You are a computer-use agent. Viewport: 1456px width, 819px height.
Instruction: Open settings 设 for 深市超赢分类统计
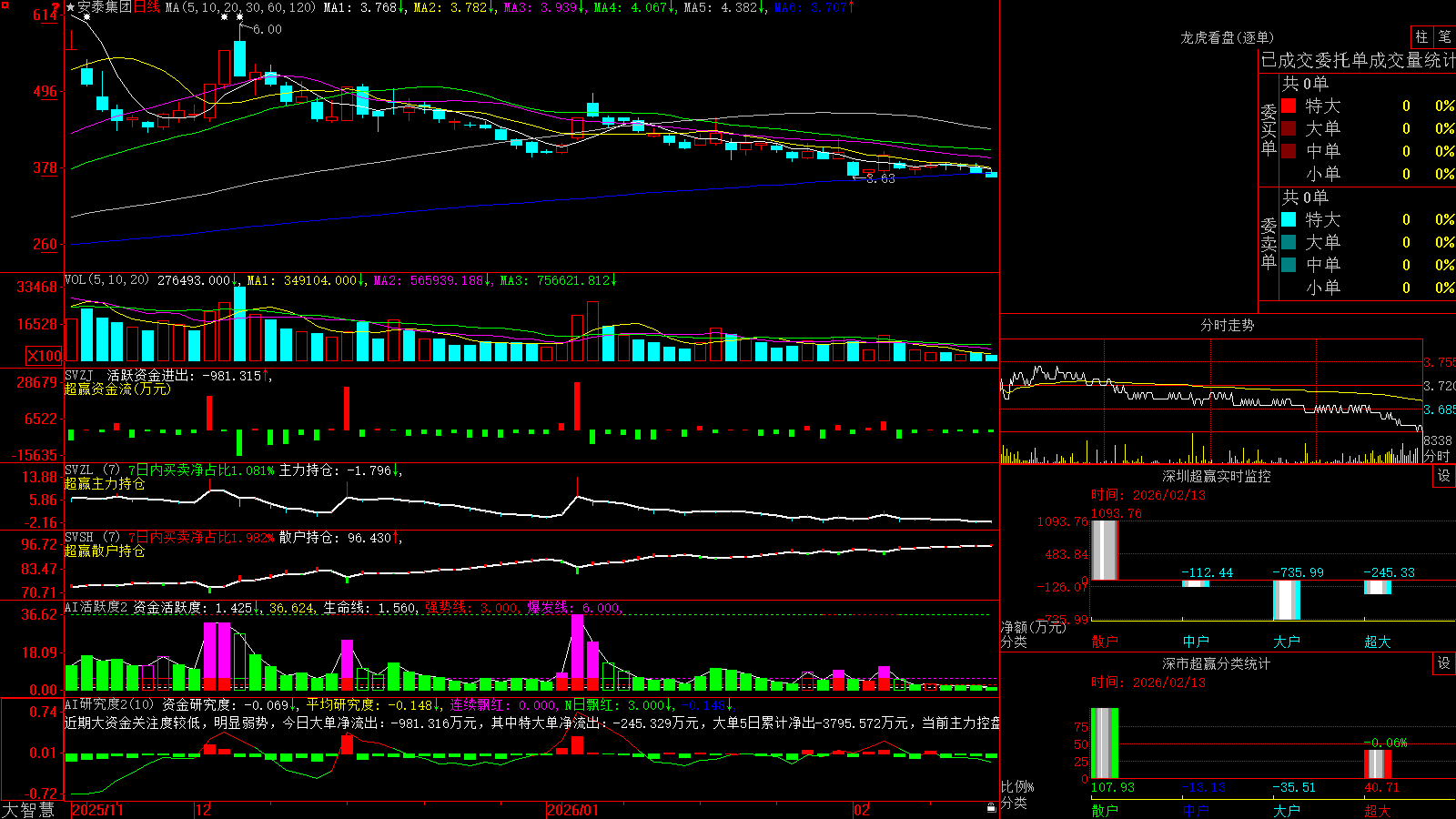click(1444, 663)
